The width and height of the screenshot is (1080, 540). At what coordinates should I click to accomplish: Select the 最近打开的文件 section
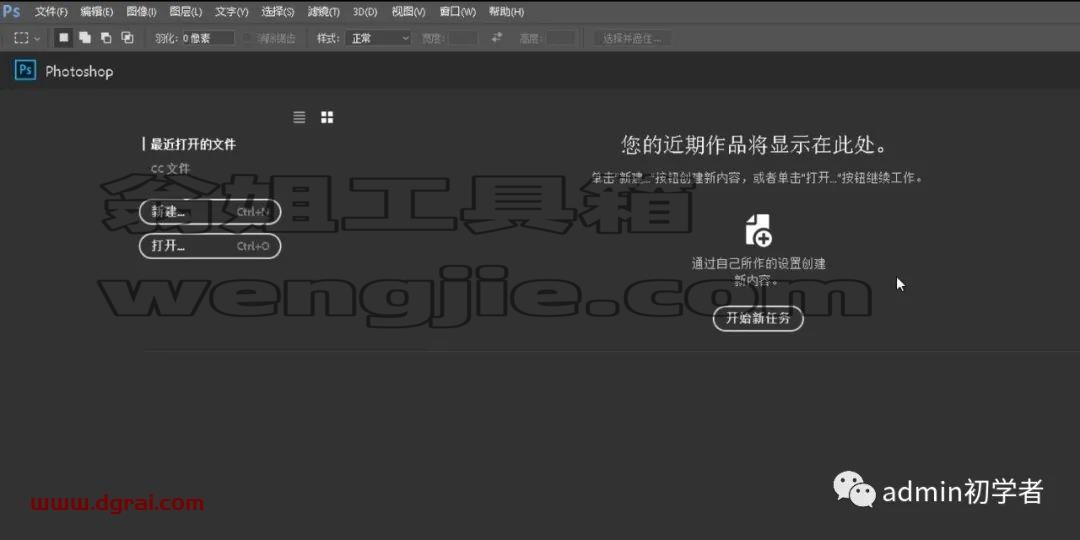tap(193, 145)
